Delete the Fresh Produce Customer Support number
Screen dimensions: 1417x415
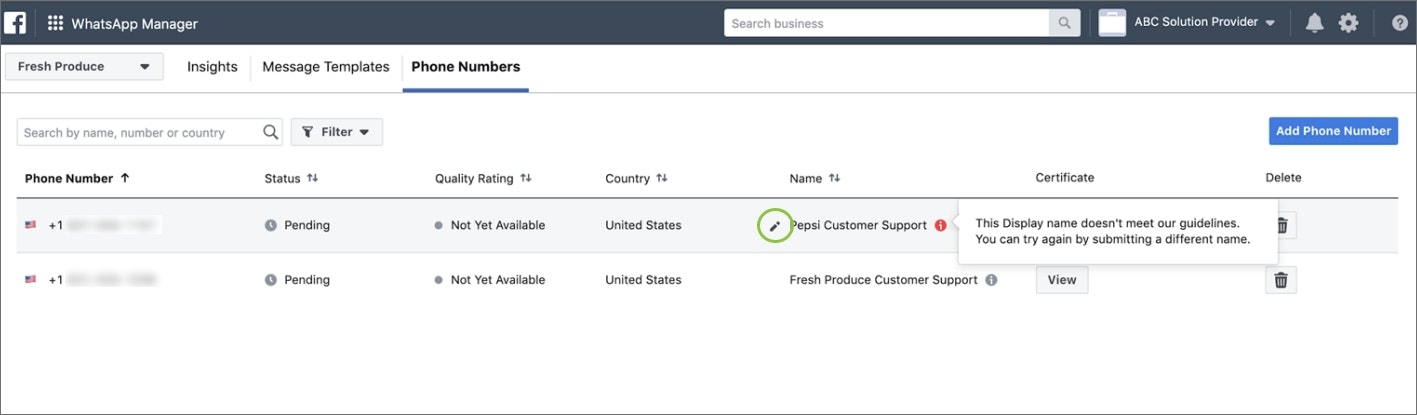pyautogui.click(x=1281, y=280)
